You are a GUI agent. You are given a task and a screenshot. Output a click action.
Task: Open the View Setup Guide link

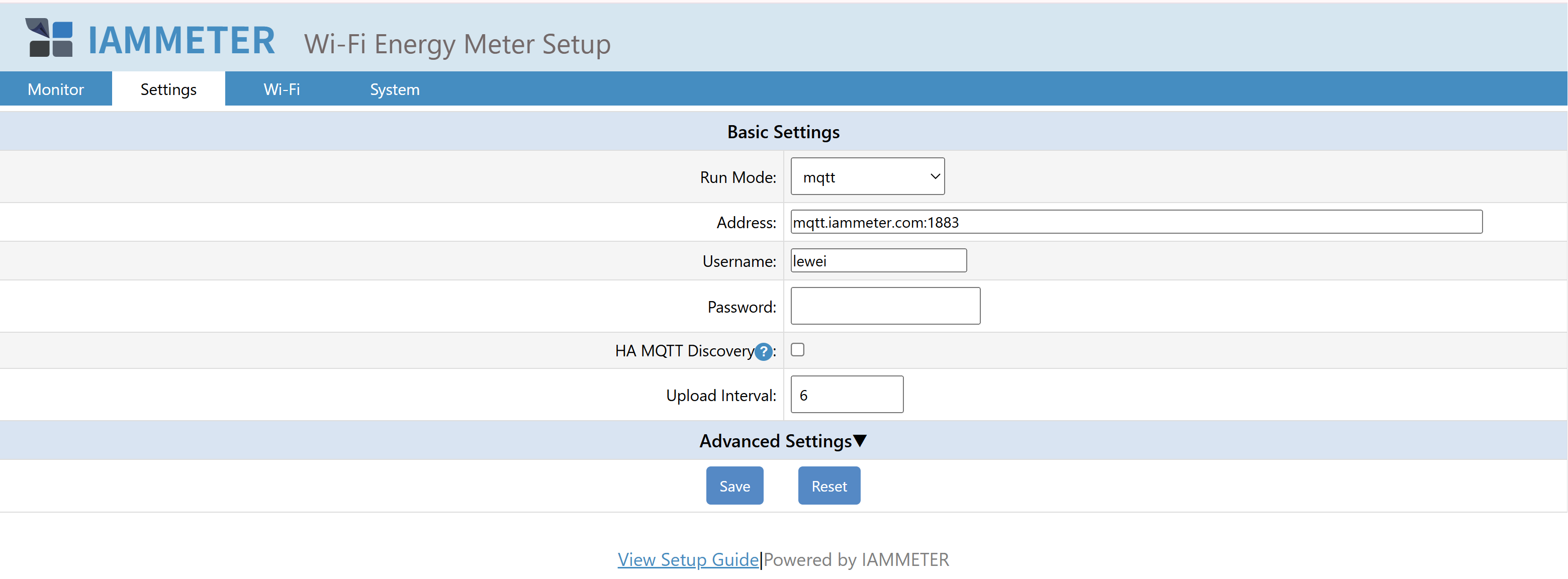click(x=688, y=559)
